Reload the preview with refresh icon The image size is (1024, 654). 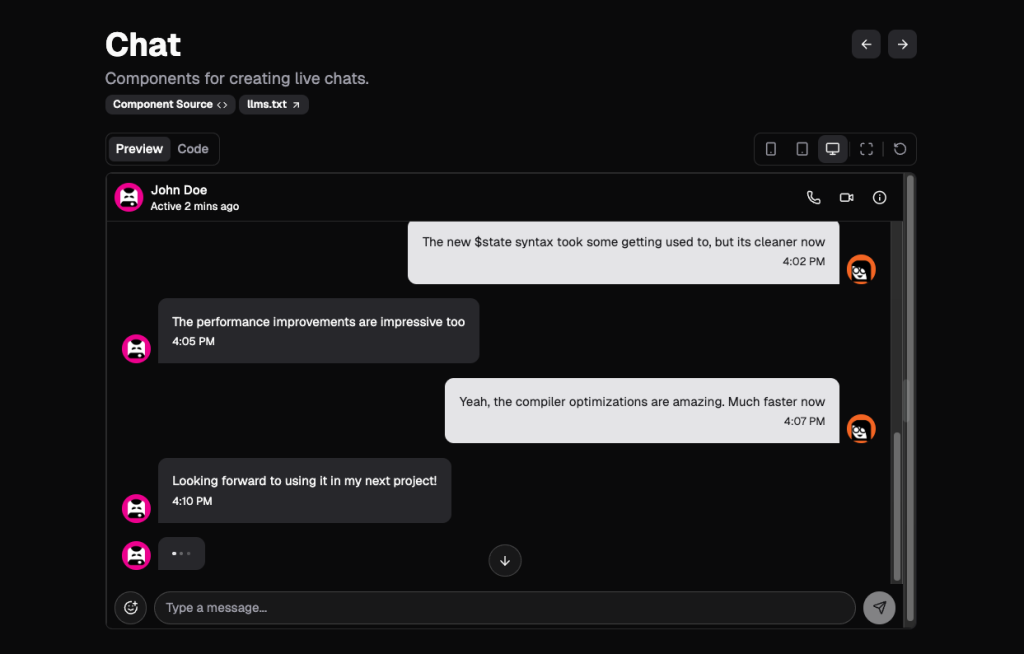(900, 149)
